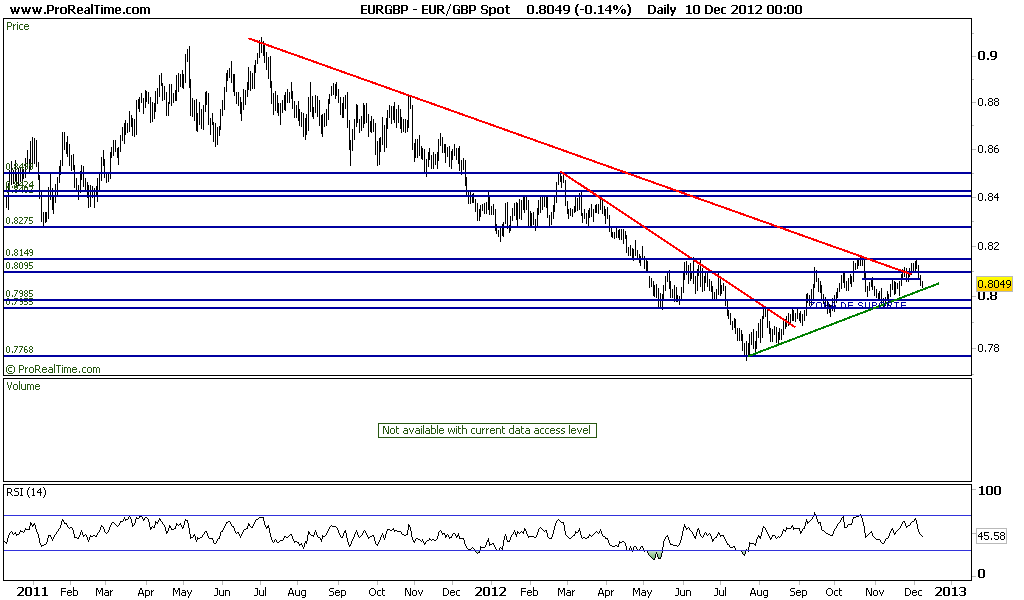Screen dimensions: 1024x600
Task: Click the ZONA DE SUPORTE annotation
Action: click(857, 305)
